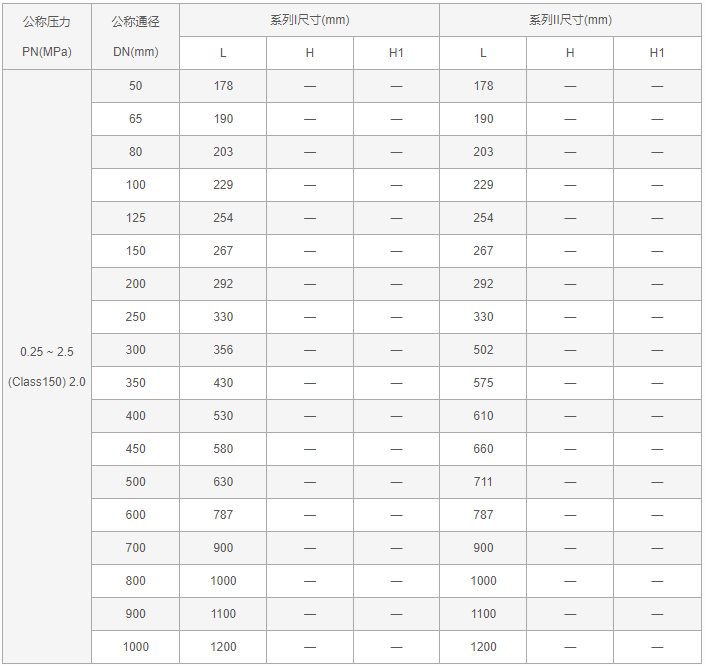705x666 pixels.
Task: Select the 530 value in series I
Action: point(223,416)
